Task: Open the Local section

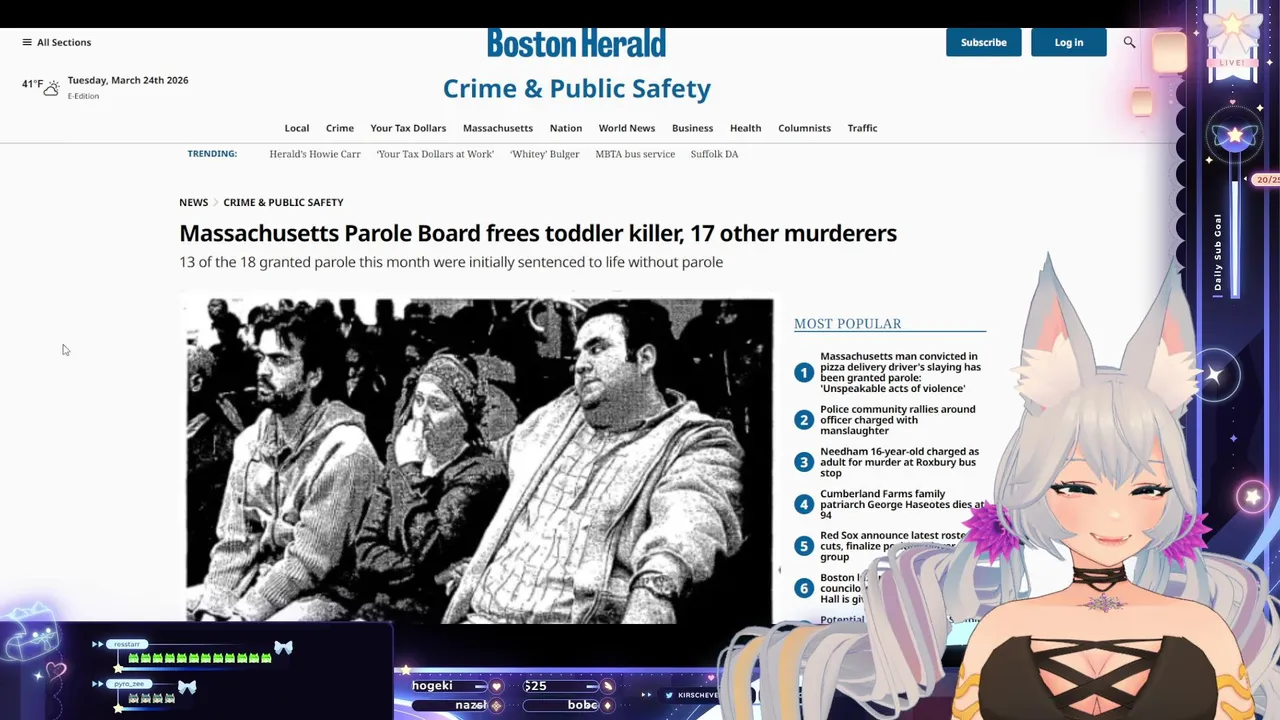Action: (297, 128)
